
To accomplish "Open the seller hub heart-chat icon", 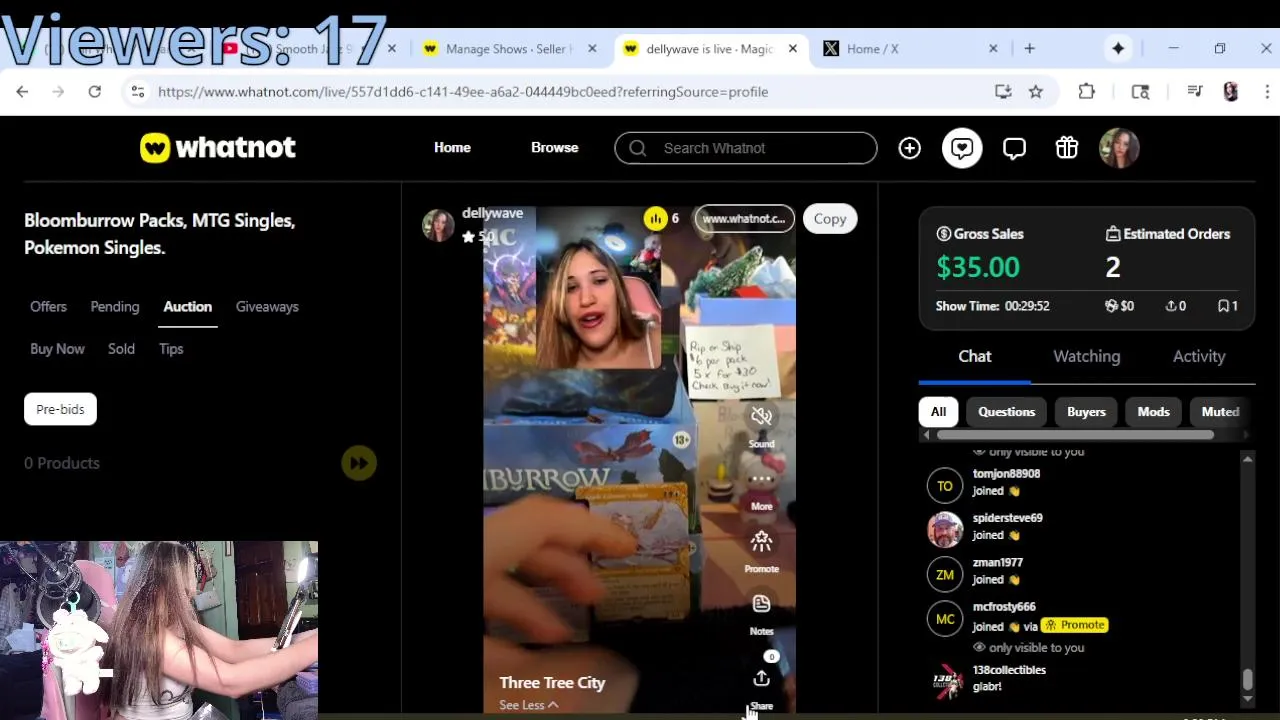I will click(962, 148).
